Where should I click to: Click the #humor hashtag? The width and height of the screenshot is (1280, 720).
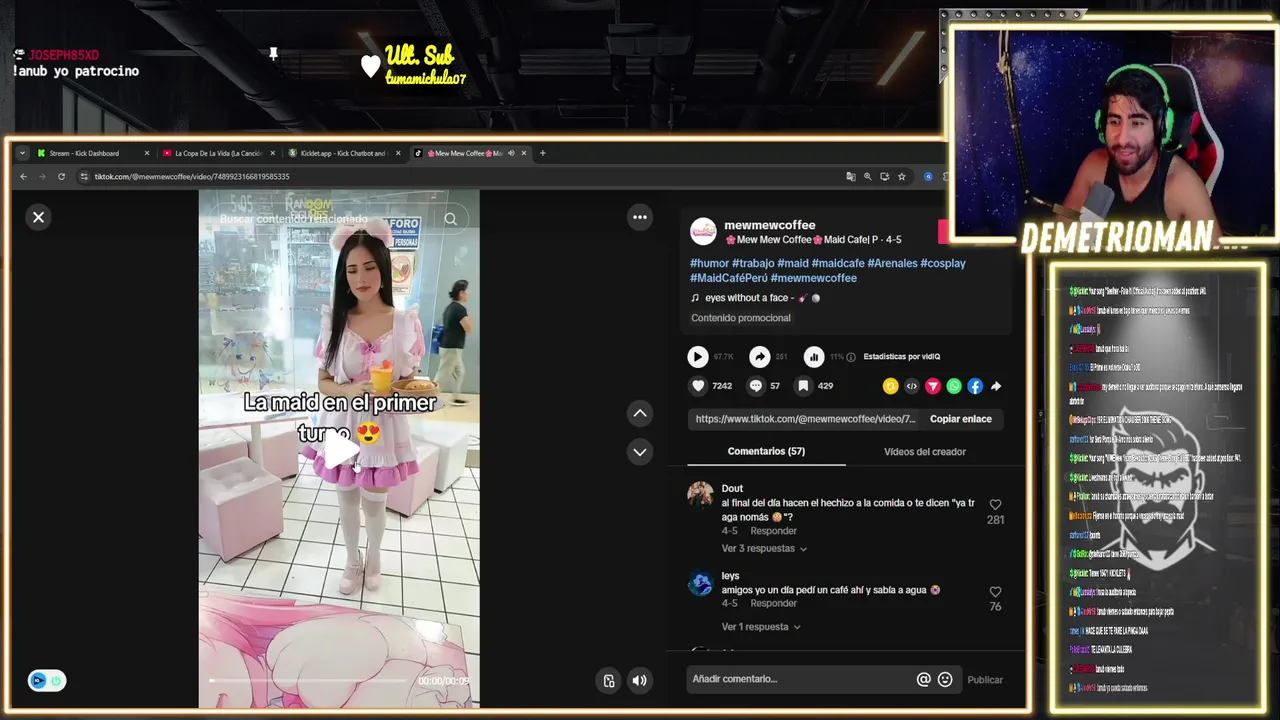coord(709,263)
